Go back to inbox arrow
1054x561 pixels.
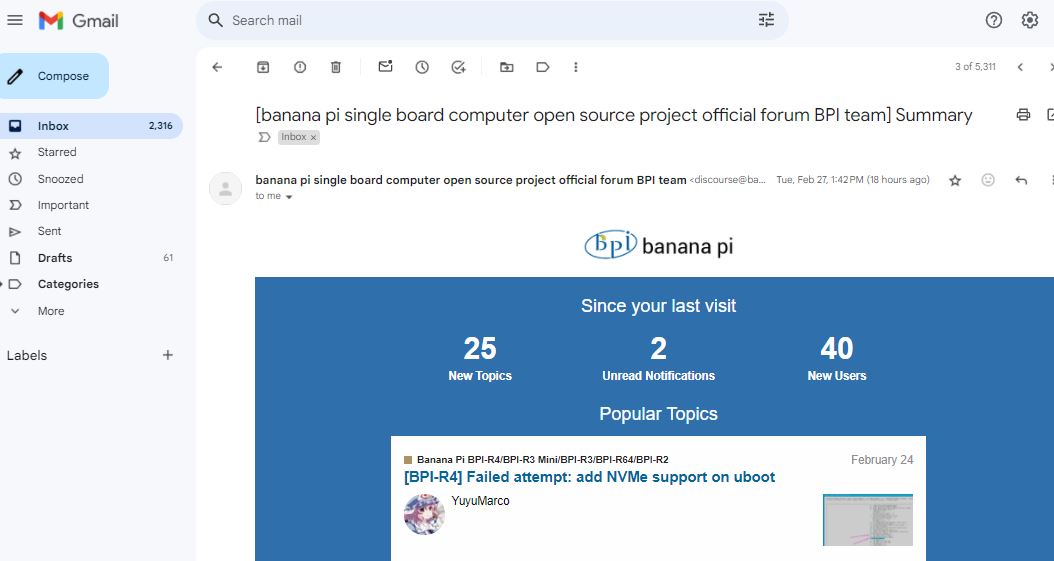217,67
